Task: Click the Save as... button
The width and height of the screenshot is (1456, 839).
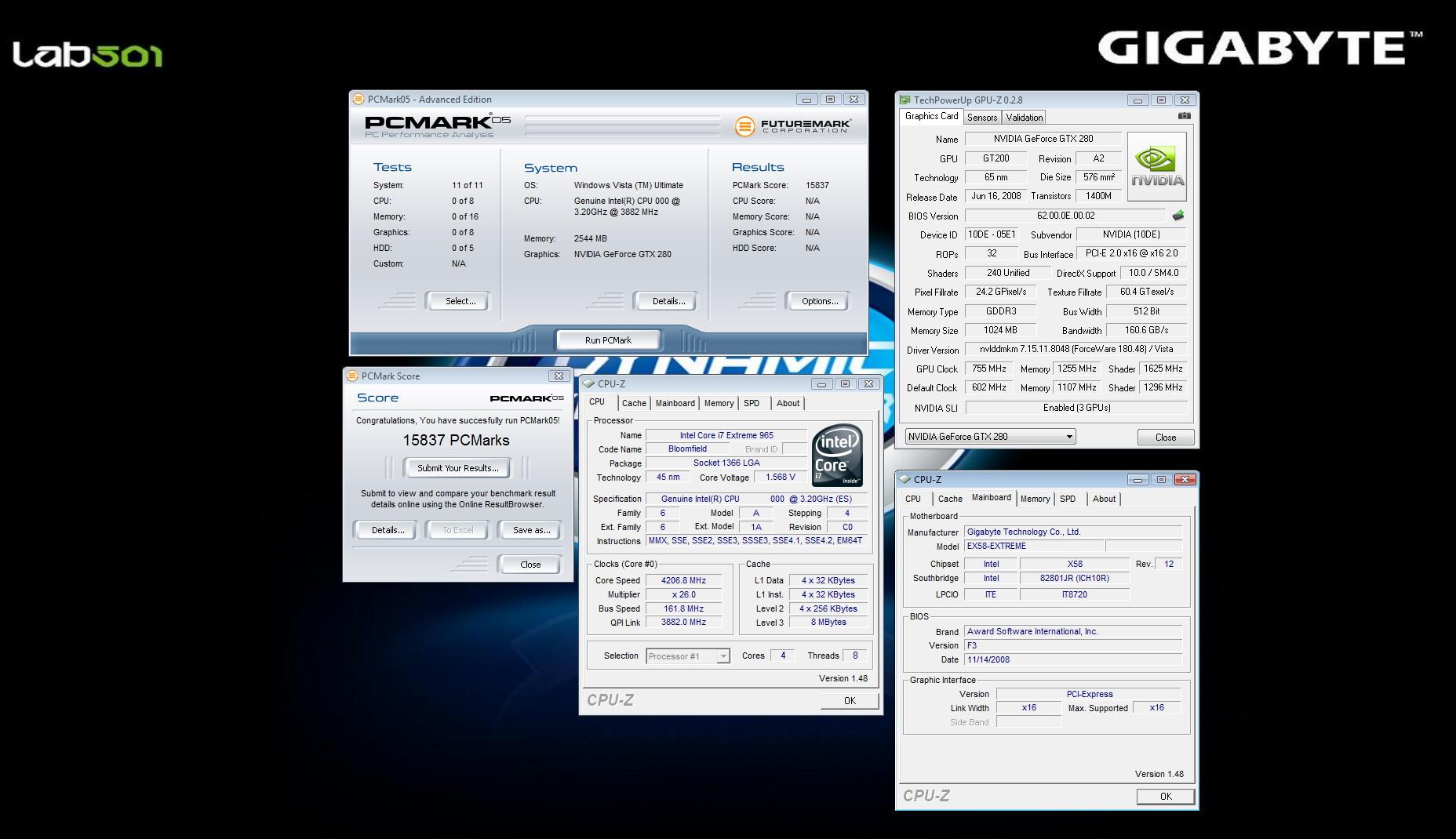Action: point(531,530)
